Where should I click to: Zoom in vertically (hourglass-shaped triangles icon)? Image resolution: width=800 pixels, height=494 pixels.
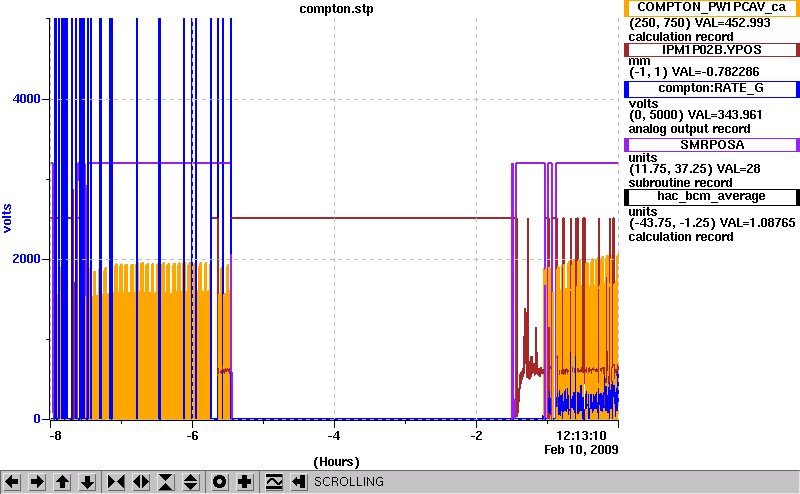(x=166, y=482)
